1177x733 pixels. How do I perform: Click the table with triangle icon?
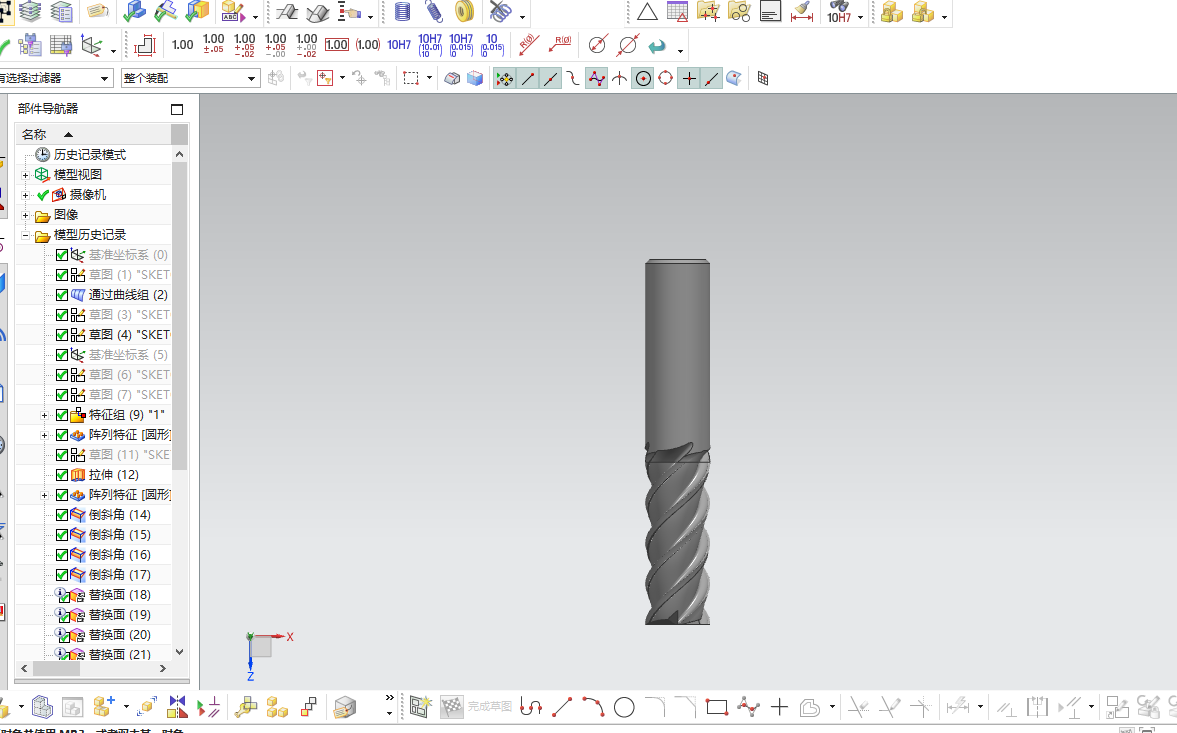coord(677,12)
